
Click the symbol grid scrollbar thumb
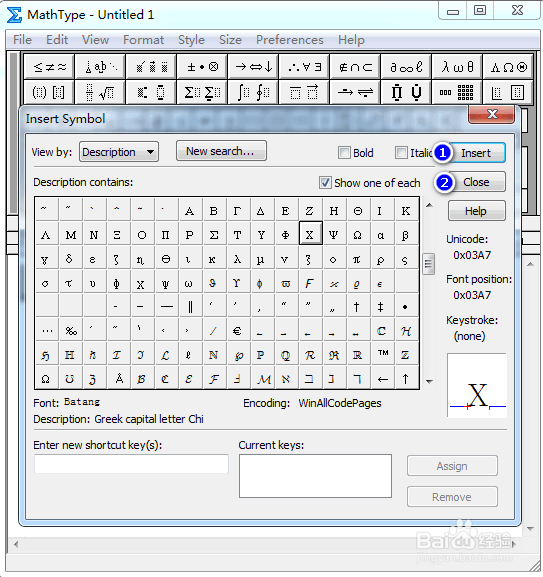(x=428, y=263)
